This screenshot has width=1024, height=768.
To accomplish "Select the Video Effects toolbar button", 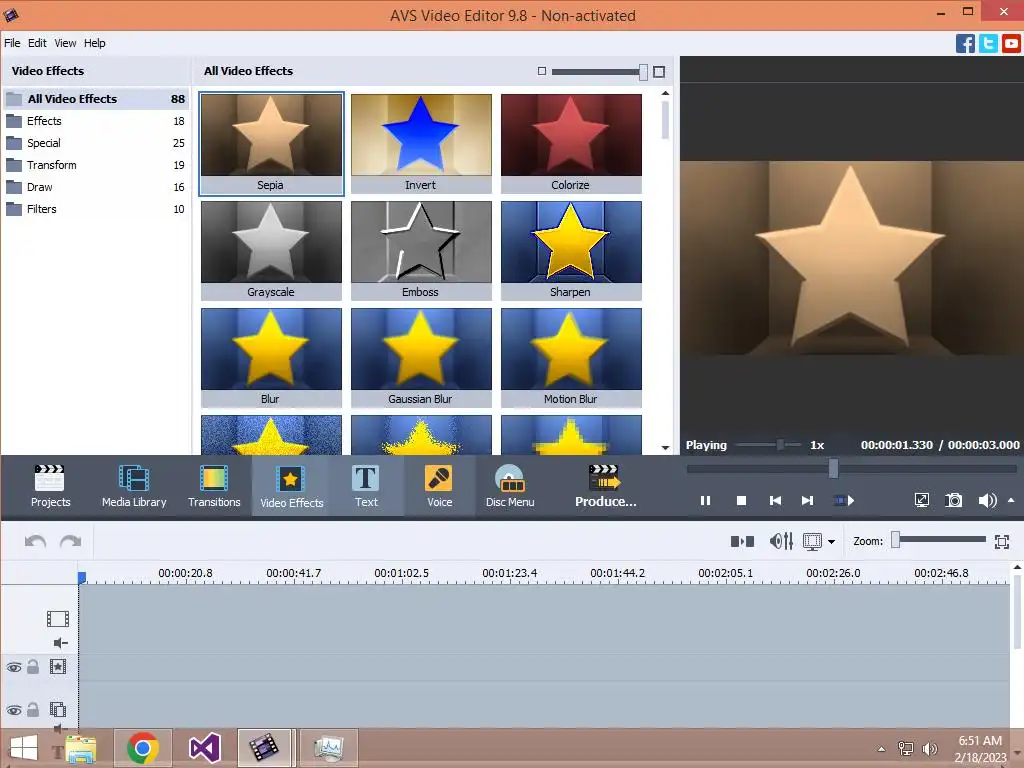I will coord(291,486).
